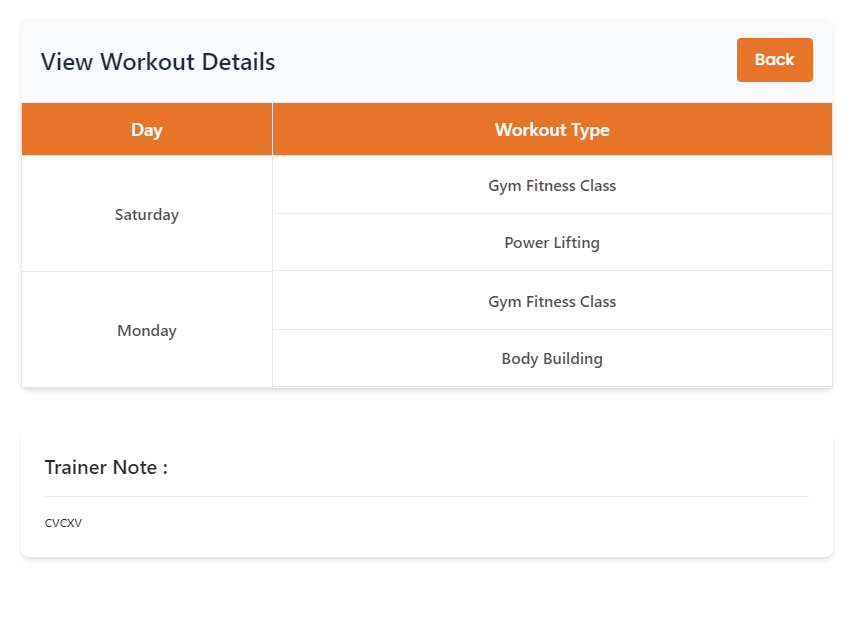Click blank page area below Trainer Note card

(x=427, y=597)
